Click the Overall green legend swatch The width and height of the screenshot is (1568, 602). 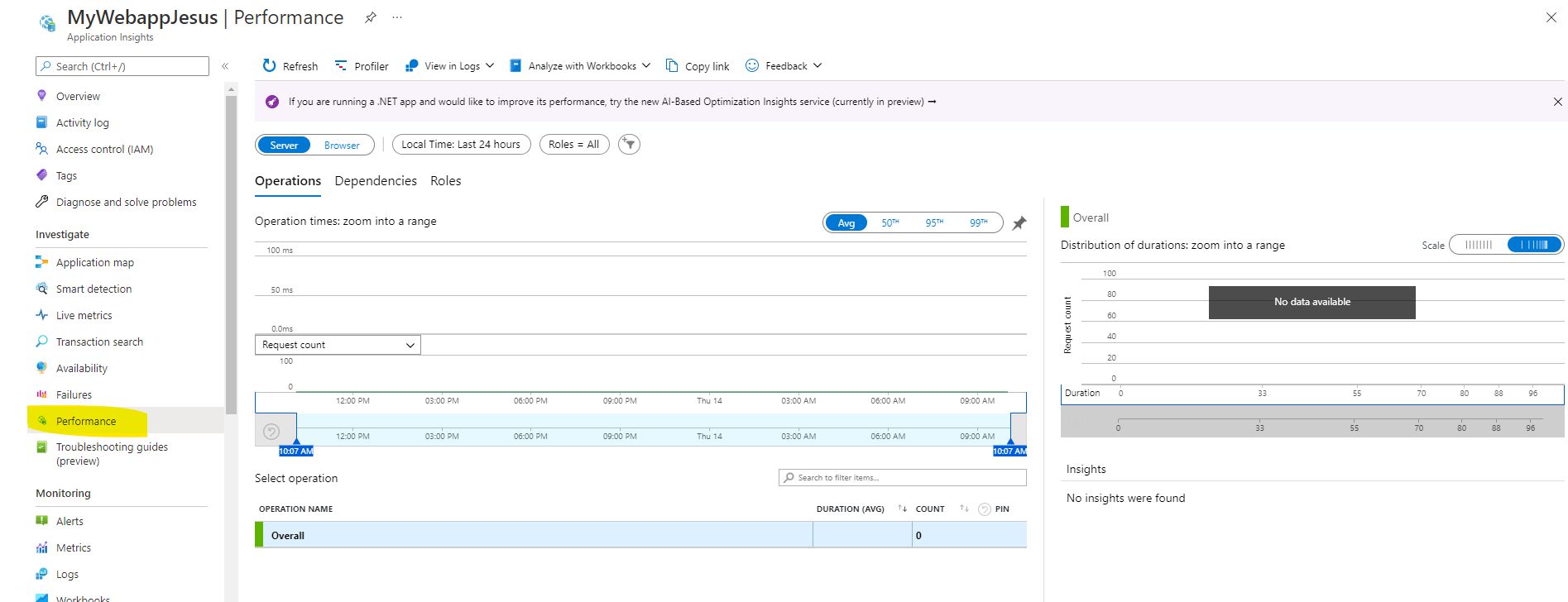pos(1065,217)
